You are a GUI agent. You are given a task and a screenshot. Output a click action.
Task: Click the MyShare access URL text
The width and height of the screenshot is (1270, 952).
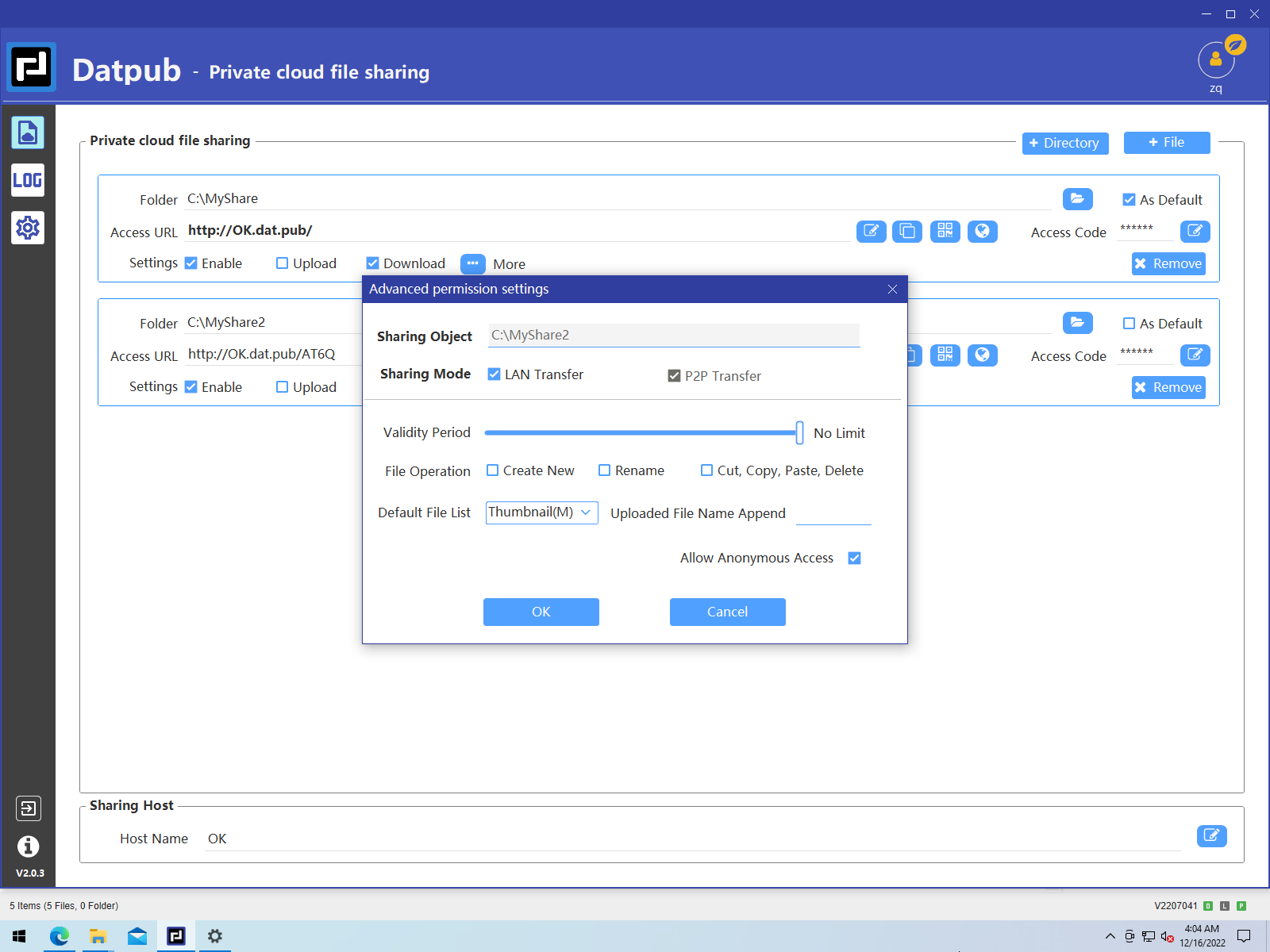pos(250,230)
